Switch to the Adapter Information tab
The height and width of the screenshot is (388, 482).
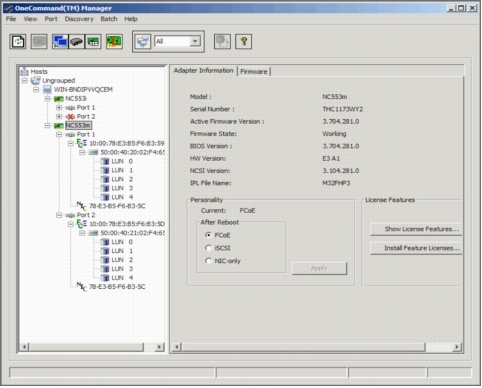[x=203, y=70]
